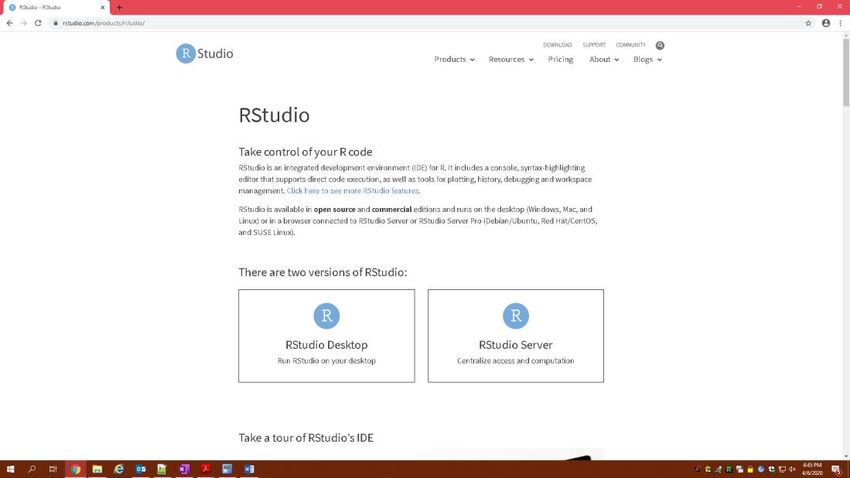The height and width of the screenshot is (478, 850).
Task: Click the network icon in system tray
Action: [782, 469]
